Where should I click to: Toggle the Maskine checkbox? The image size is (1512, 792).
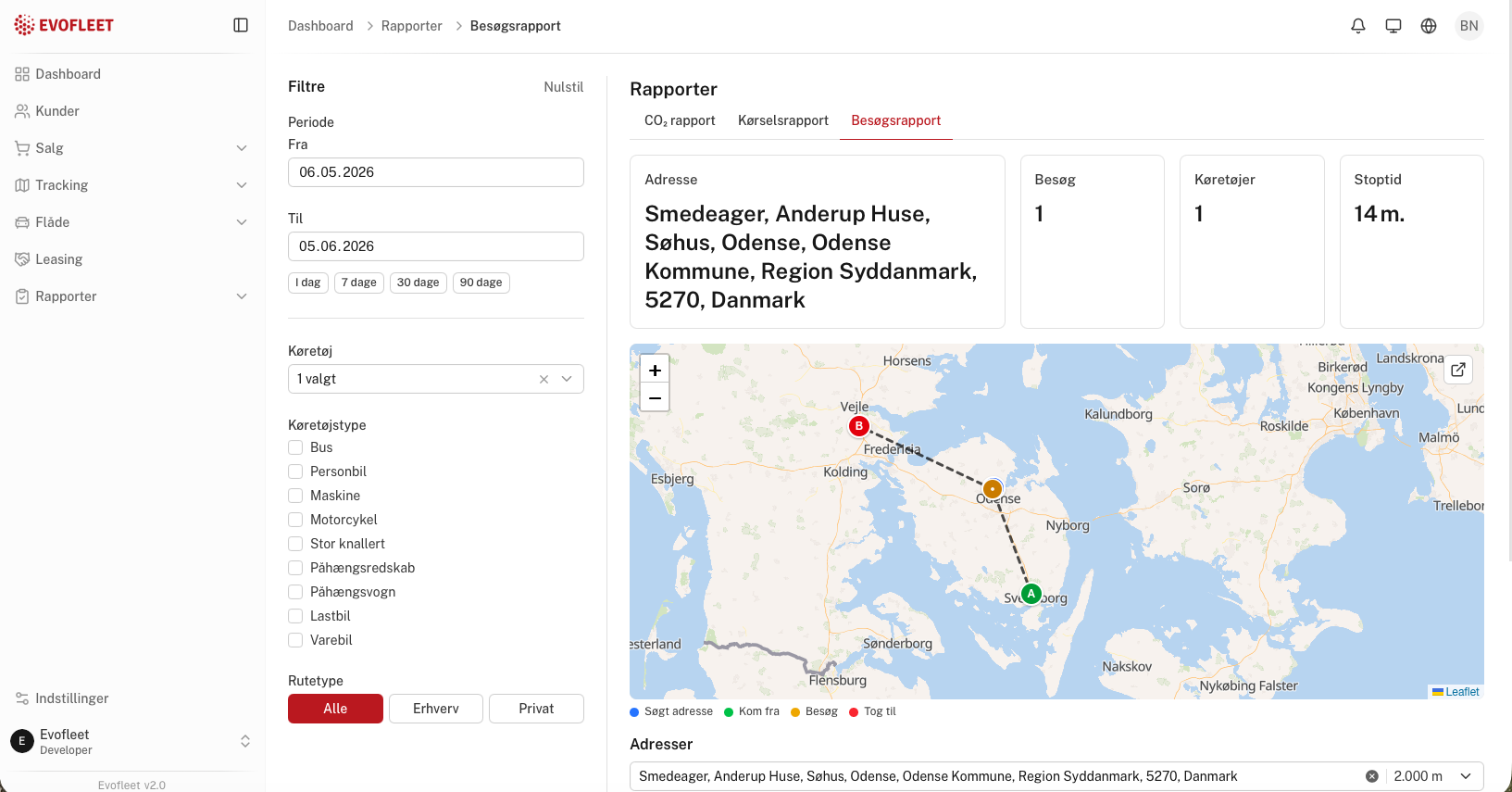[295, 496]
